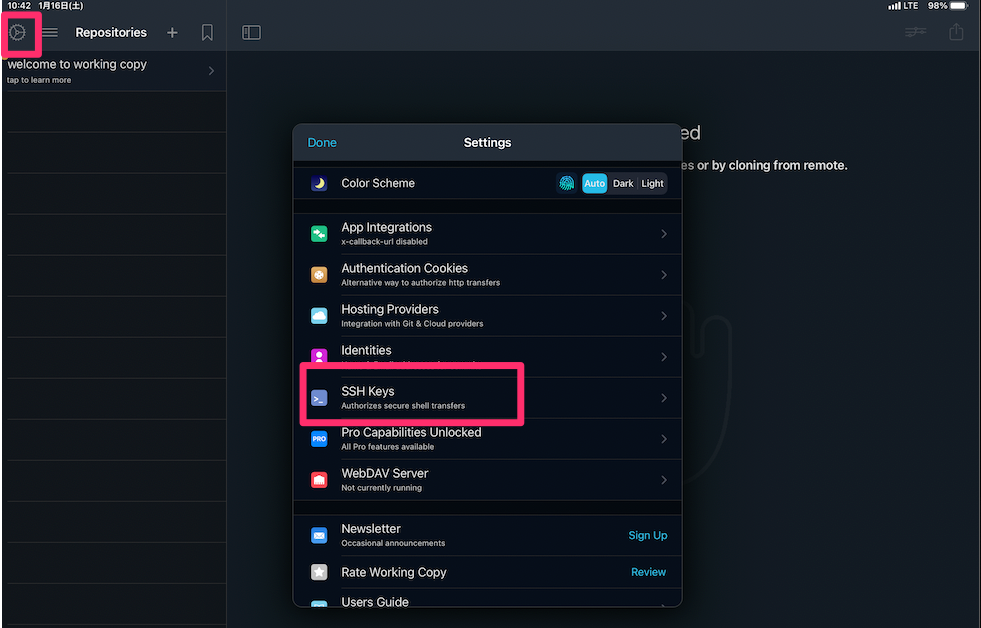Tap the Newsletter envelope icon
This screenshot has width=981, height=628.
(319, 535)
